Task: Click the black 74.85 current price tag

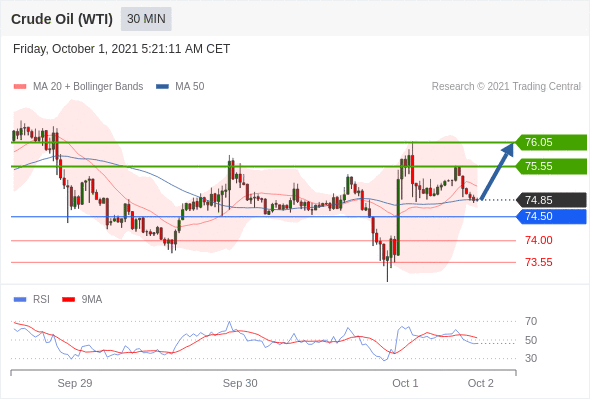Action: [x=551, y=200]
